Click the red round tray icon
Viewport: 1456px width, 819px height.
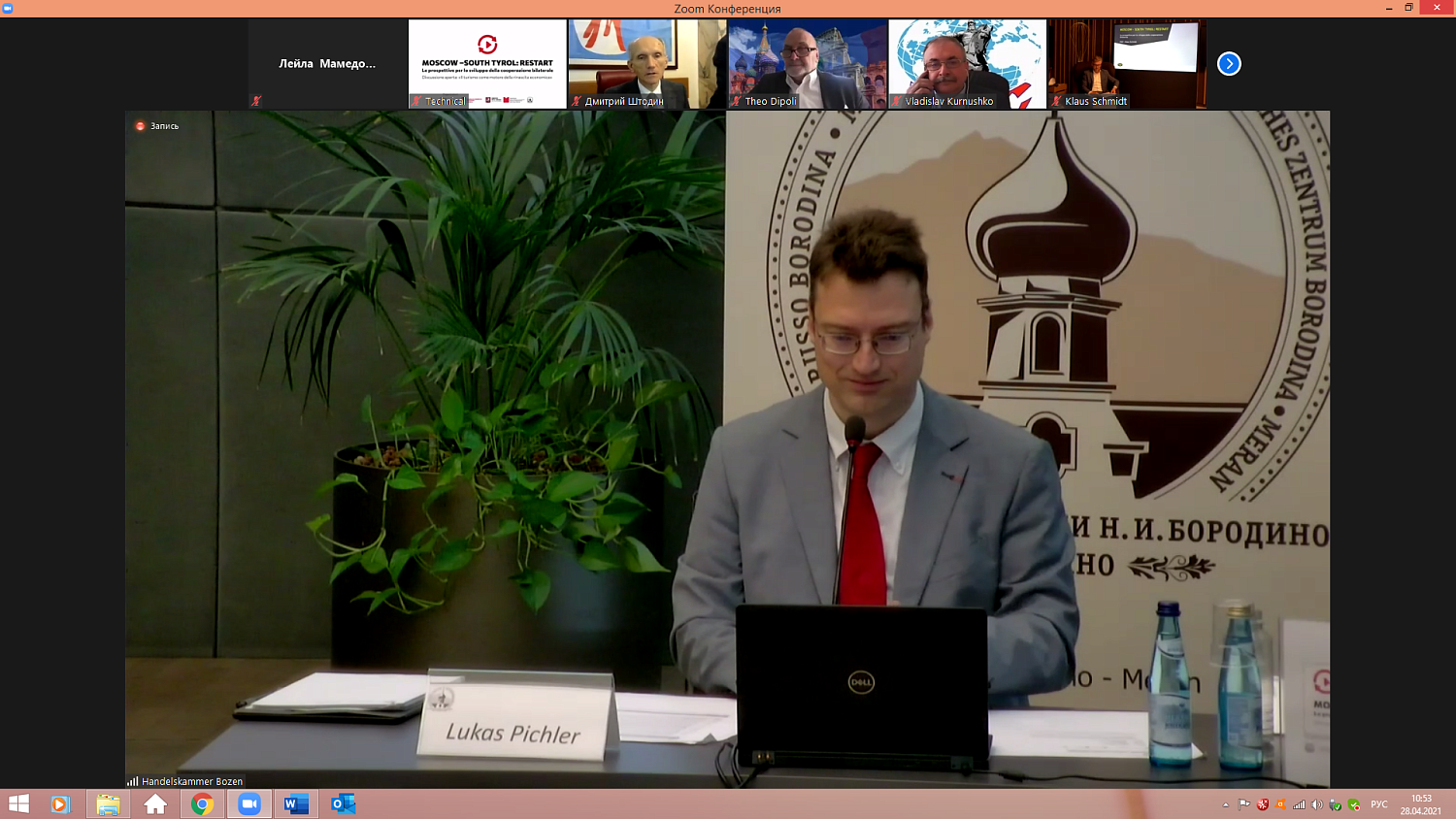(x=1263, y=804)
